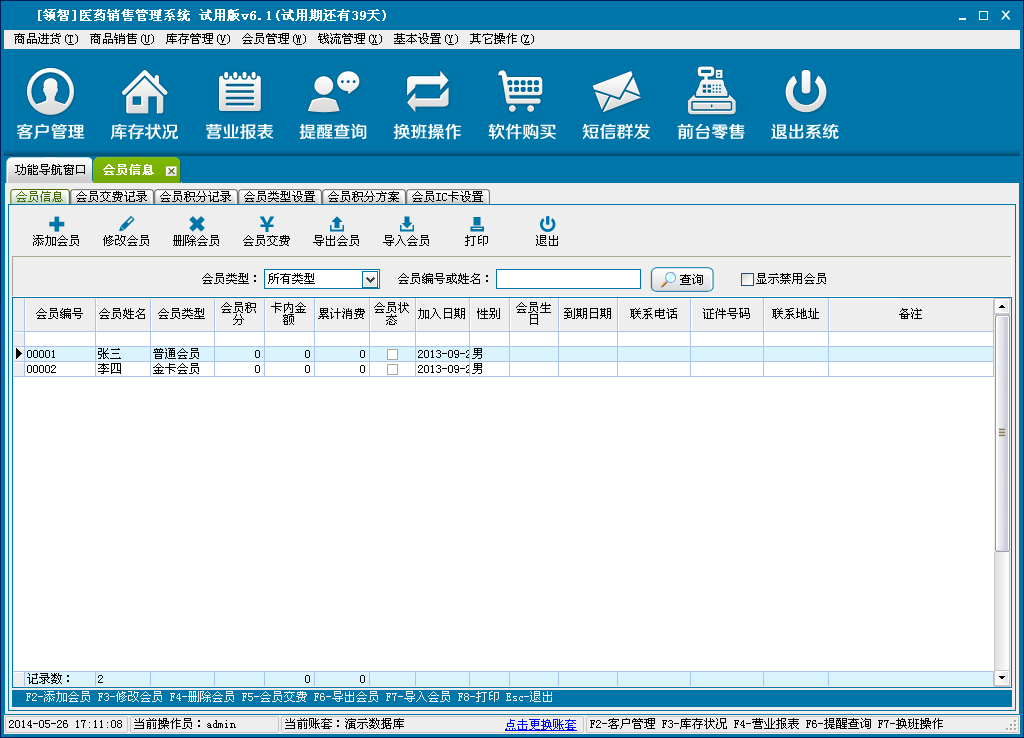Open 客户管理 from the main toolbar
This screenshot has width=1024, height=738.
(51, 104)
